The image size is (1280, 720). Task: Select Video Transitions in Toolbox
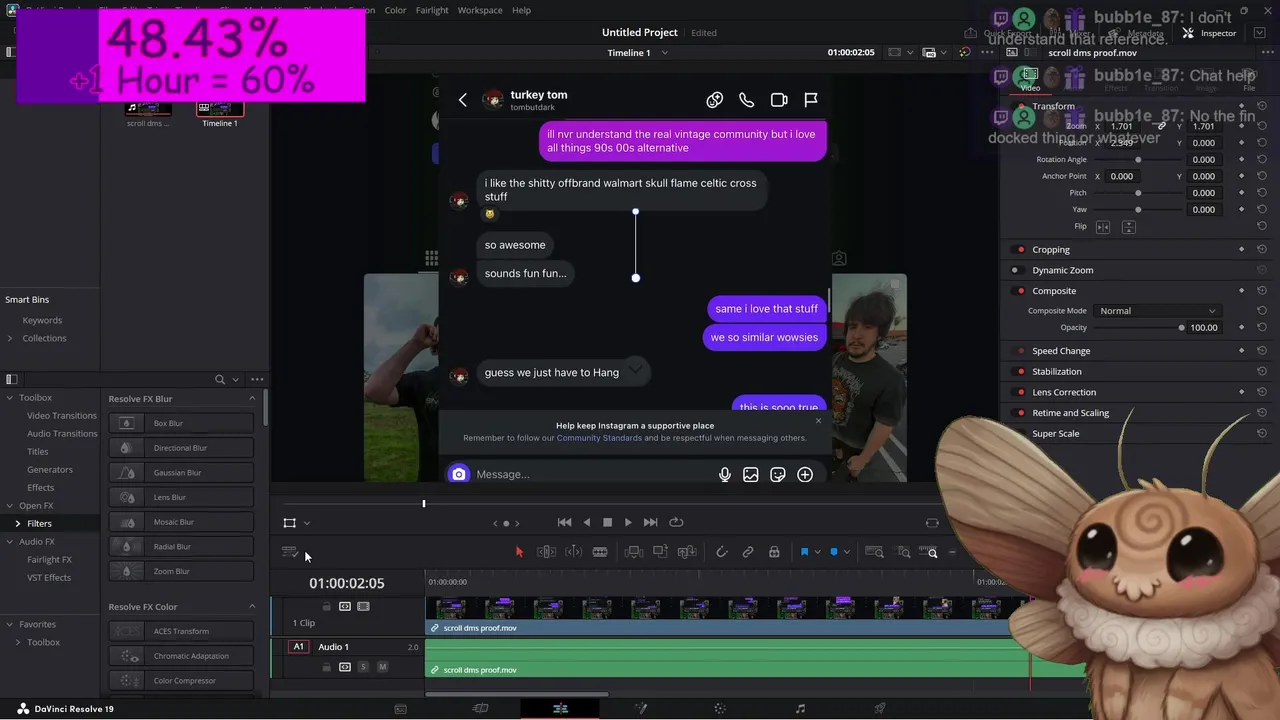pos(62,416)
